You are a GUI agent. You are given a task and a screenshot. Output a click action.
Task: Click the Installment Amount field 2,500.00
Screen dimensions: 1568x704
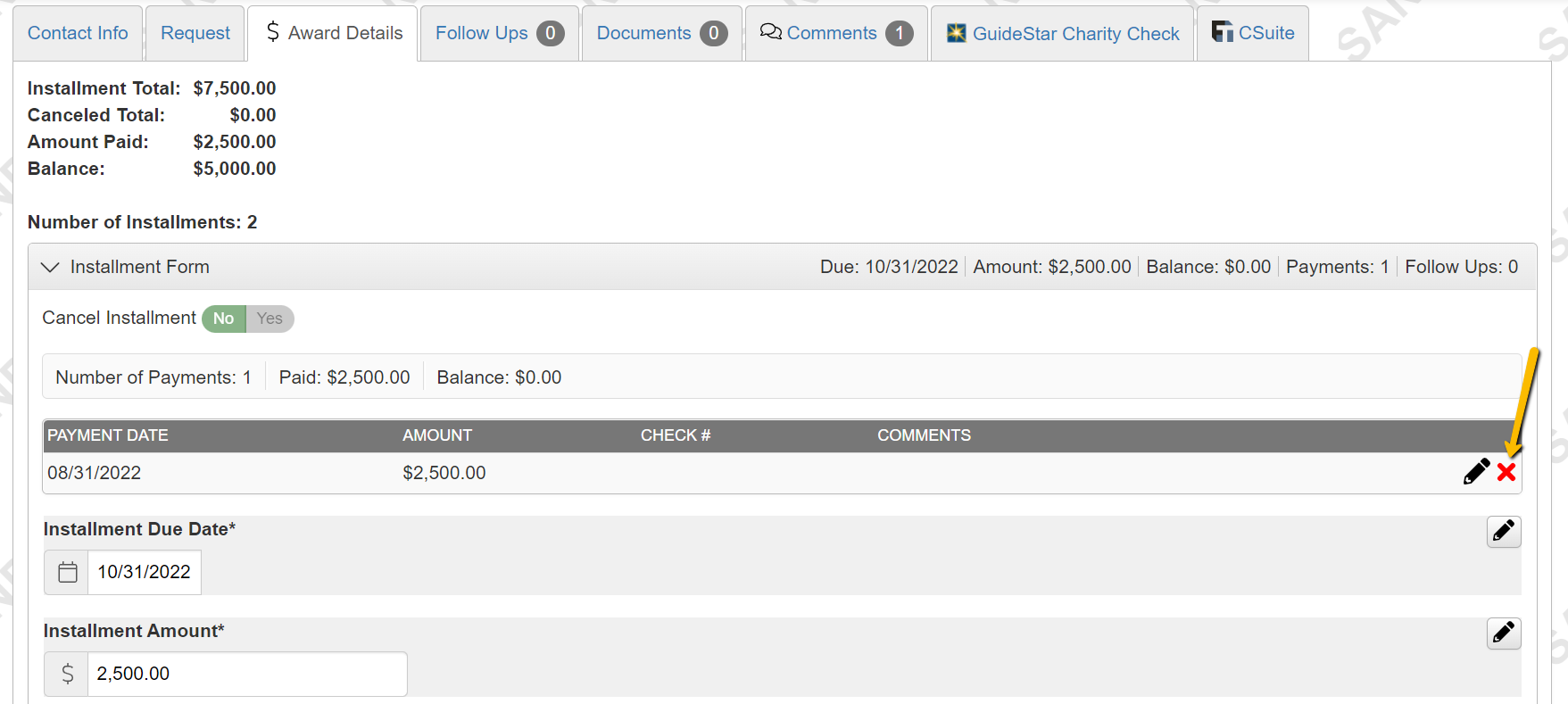coord(247,674)
